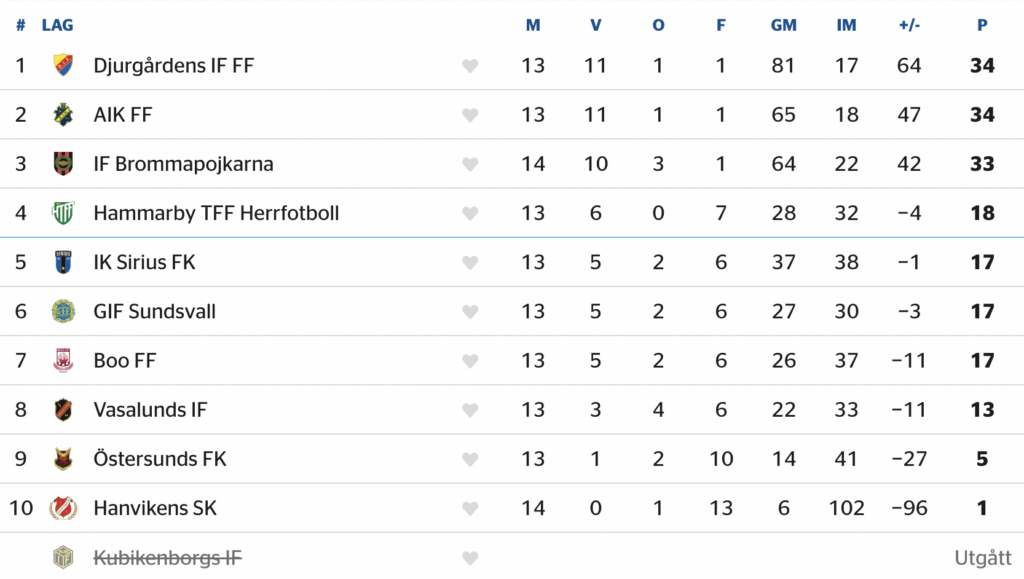Screen dimensions: 1024x579
Task: Click the GIF Sundsvall club crest
Action: tap(63, 311)
